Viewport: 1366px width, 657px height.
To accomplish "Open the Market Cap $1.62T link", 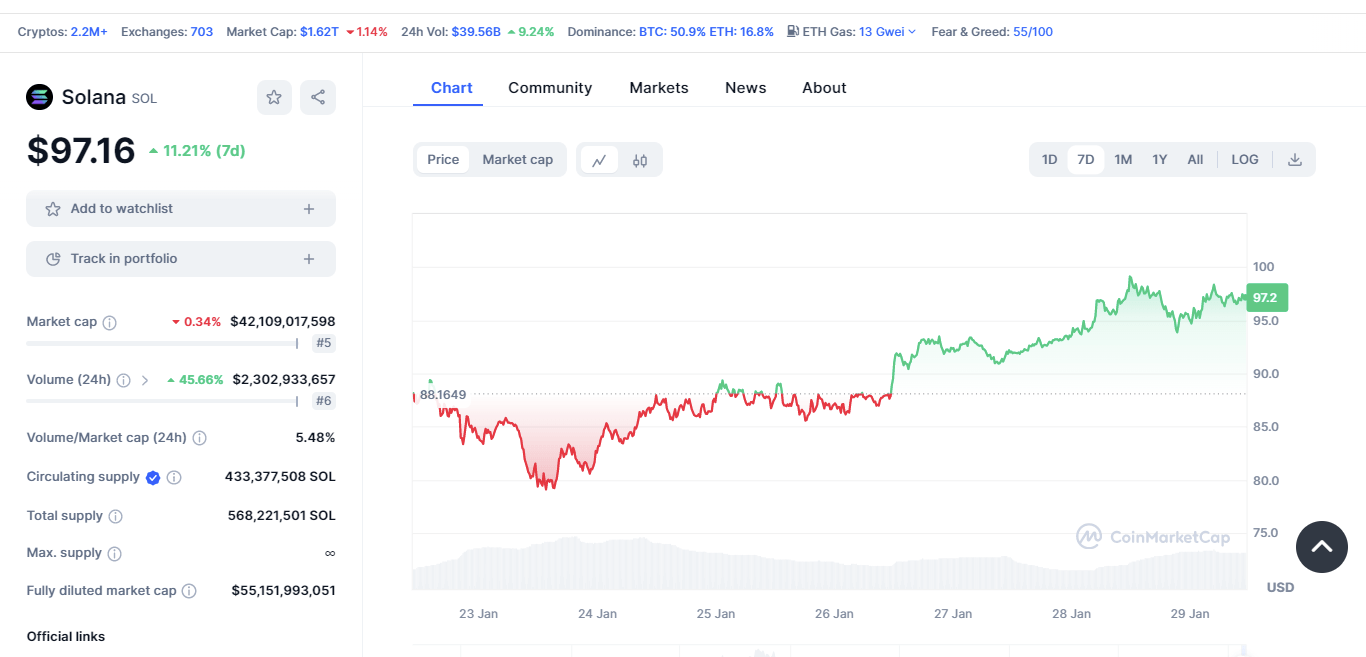I will 319,32.
